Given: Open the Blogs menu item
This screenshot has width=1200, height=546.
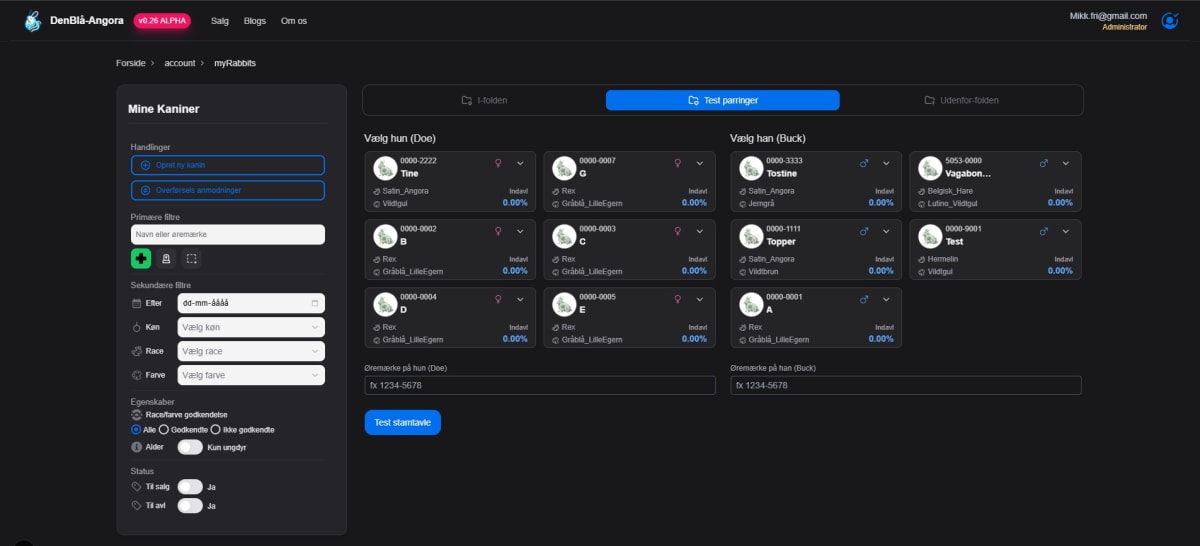Looking at the screenshot, I should point(255,21).
